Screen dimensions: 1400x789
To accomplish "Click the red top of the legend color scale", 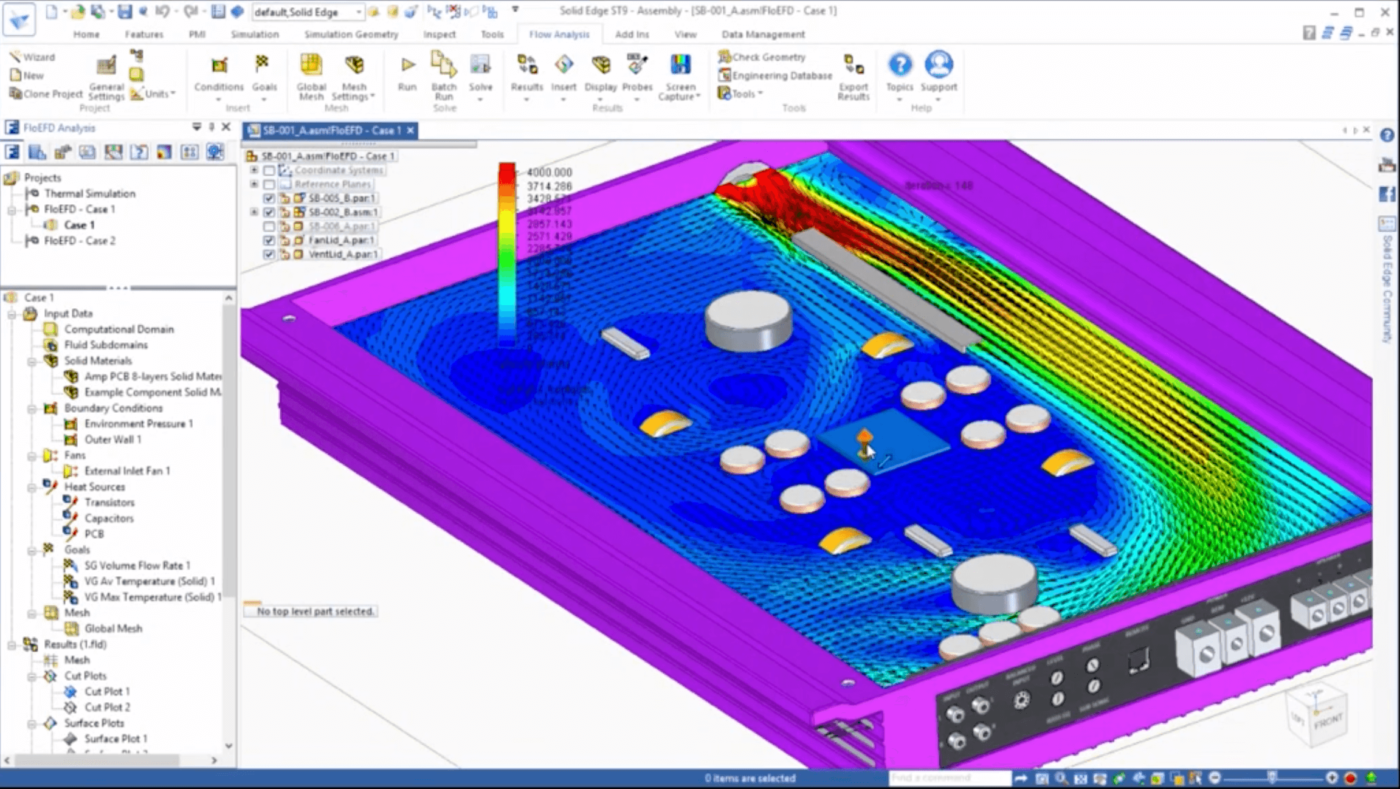I will click(x=507, y=170).
